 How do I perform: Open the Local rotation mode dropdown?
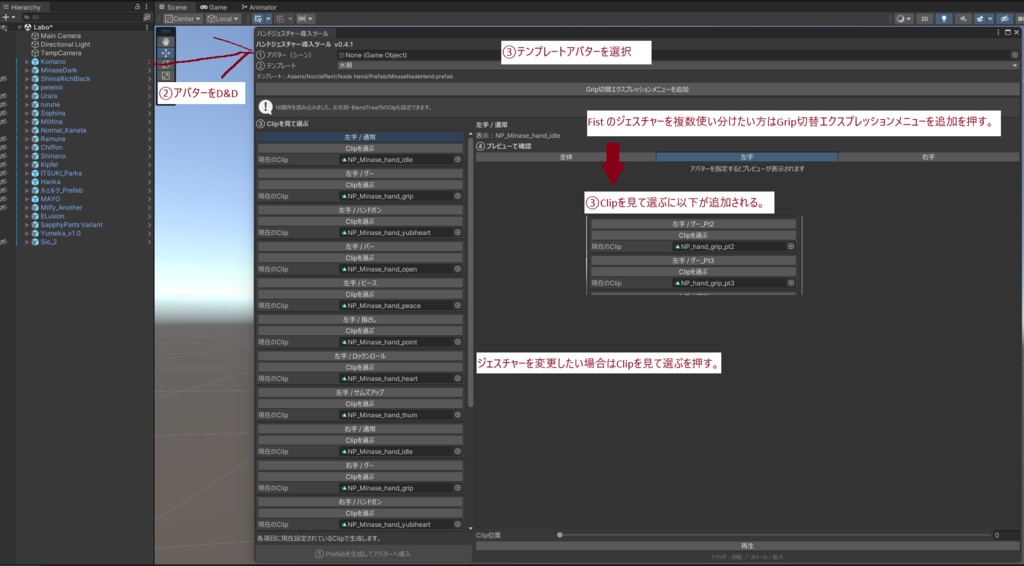pos(223,19)
